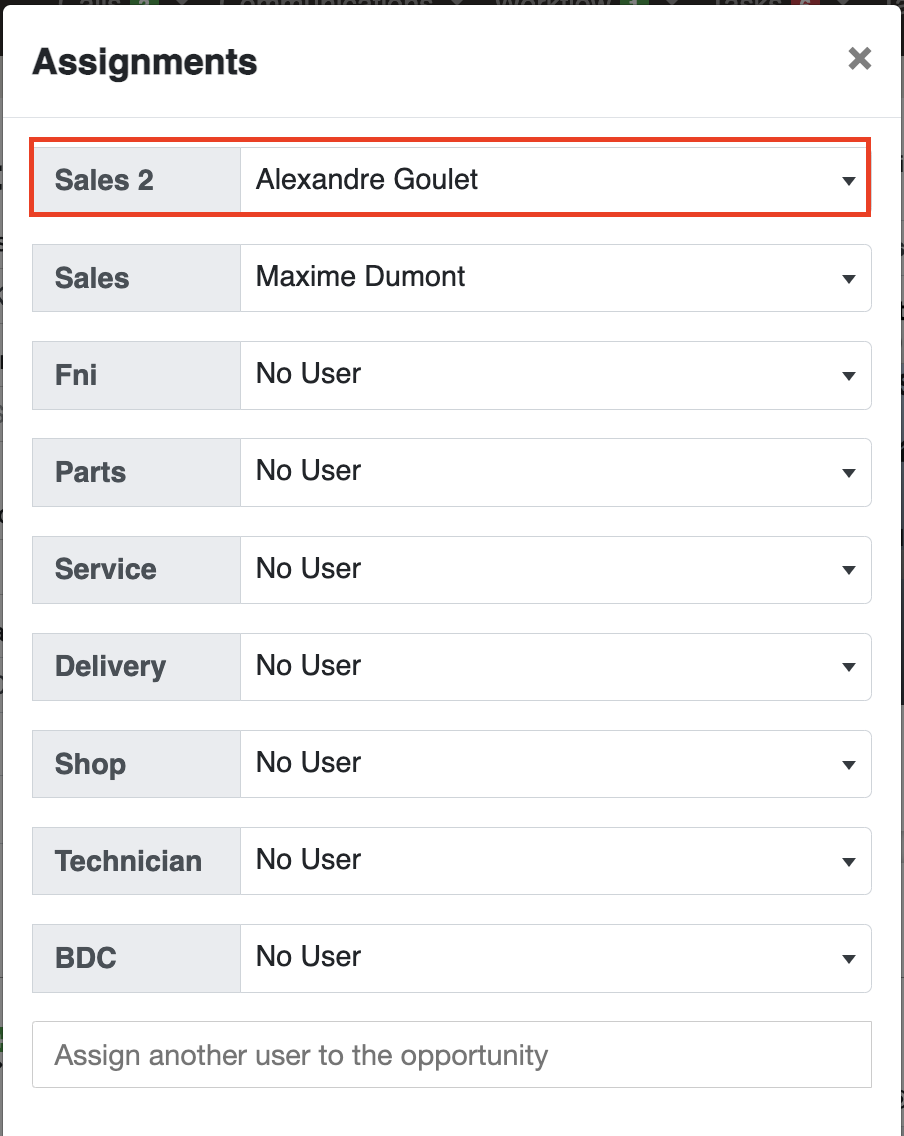
Task: Click the Assign another user input field
Action: pos(451,1055)
